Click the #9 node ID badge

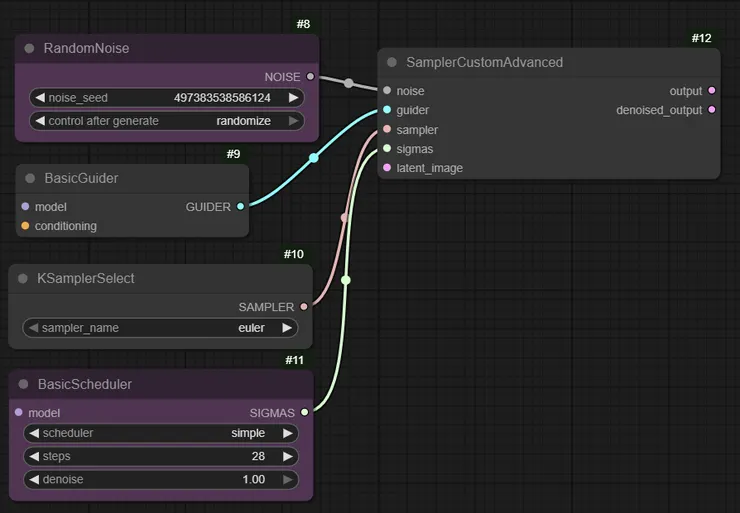234,154
